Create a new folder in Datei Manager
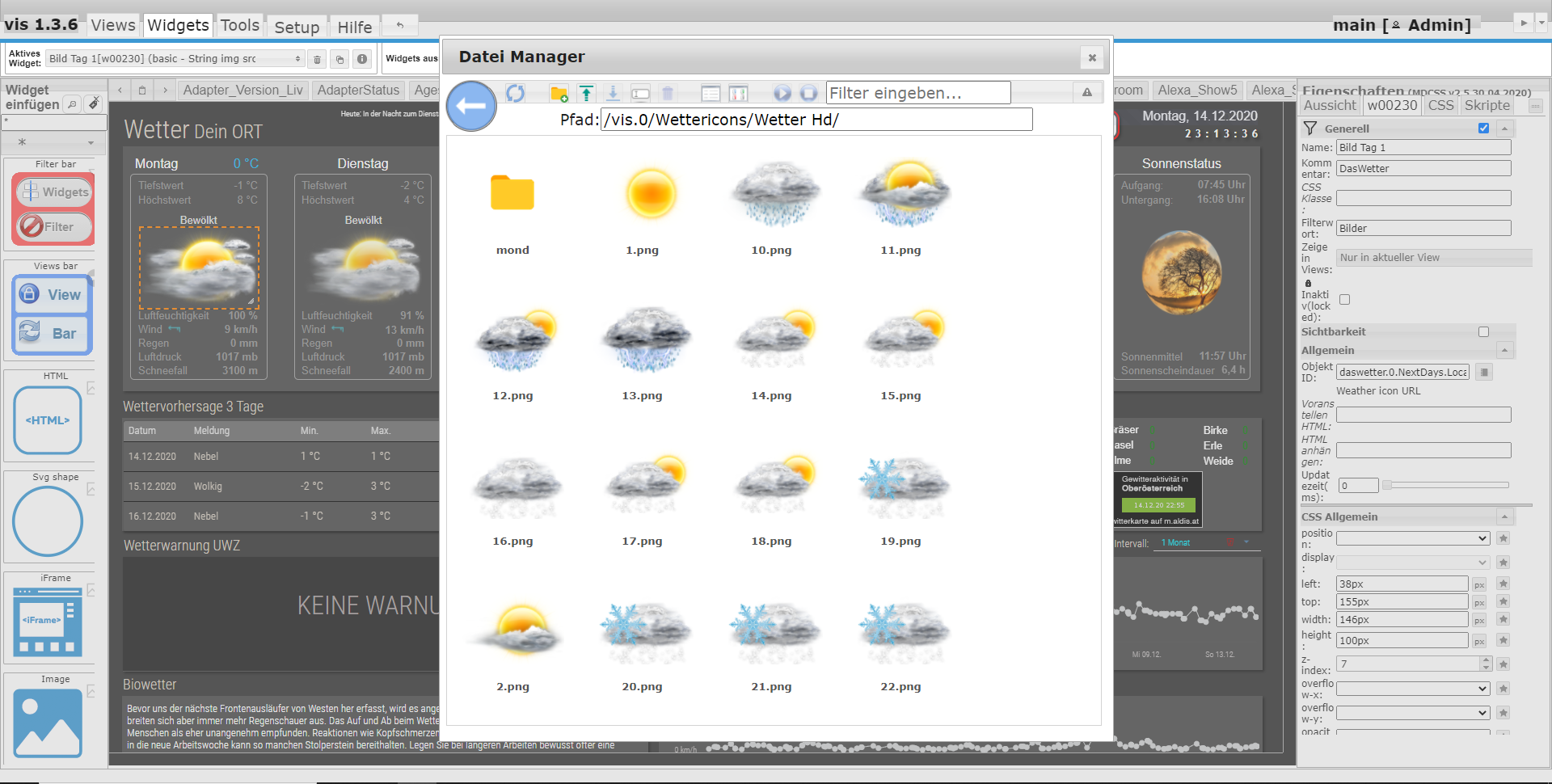The height and width of the screenshot is (784, 1552). coord(559,94)
